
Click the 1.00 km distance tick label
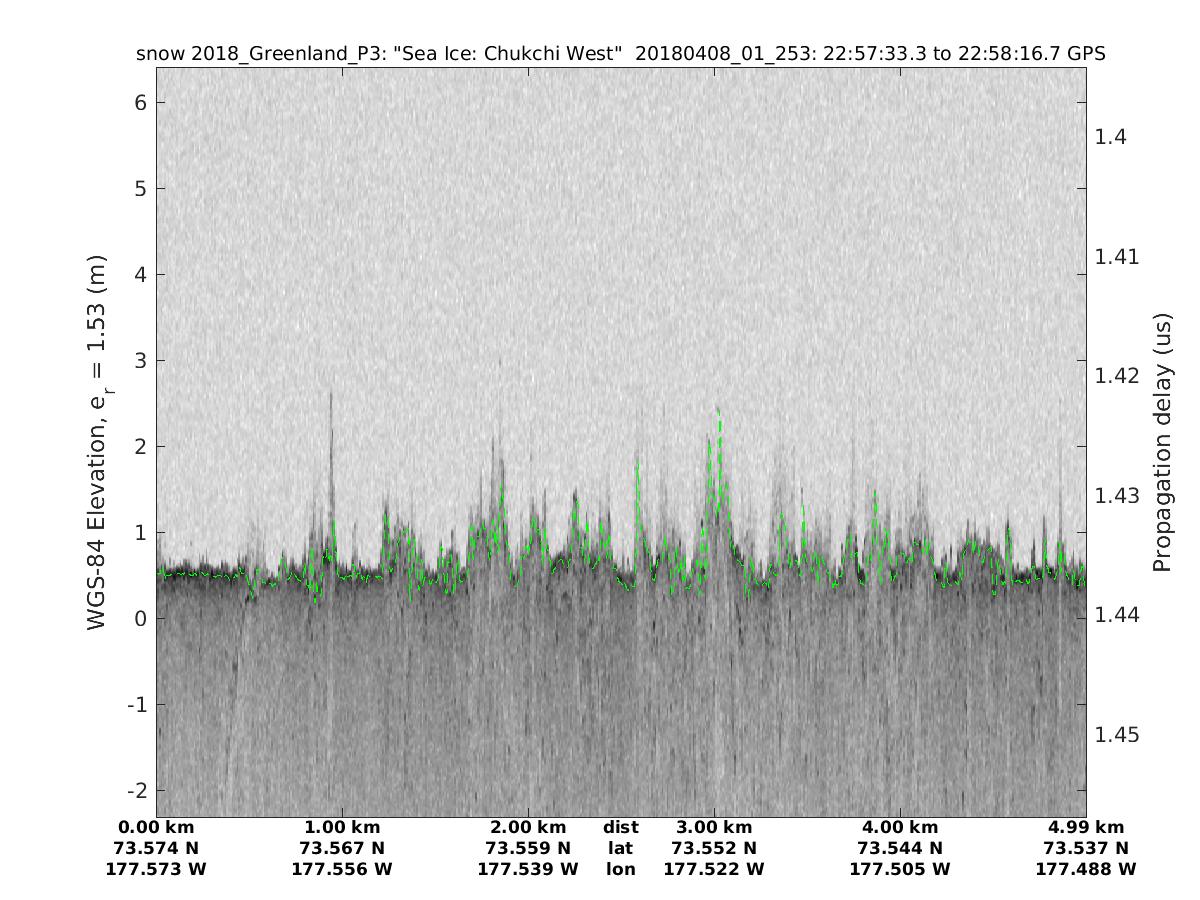click(x=342, y=827)
